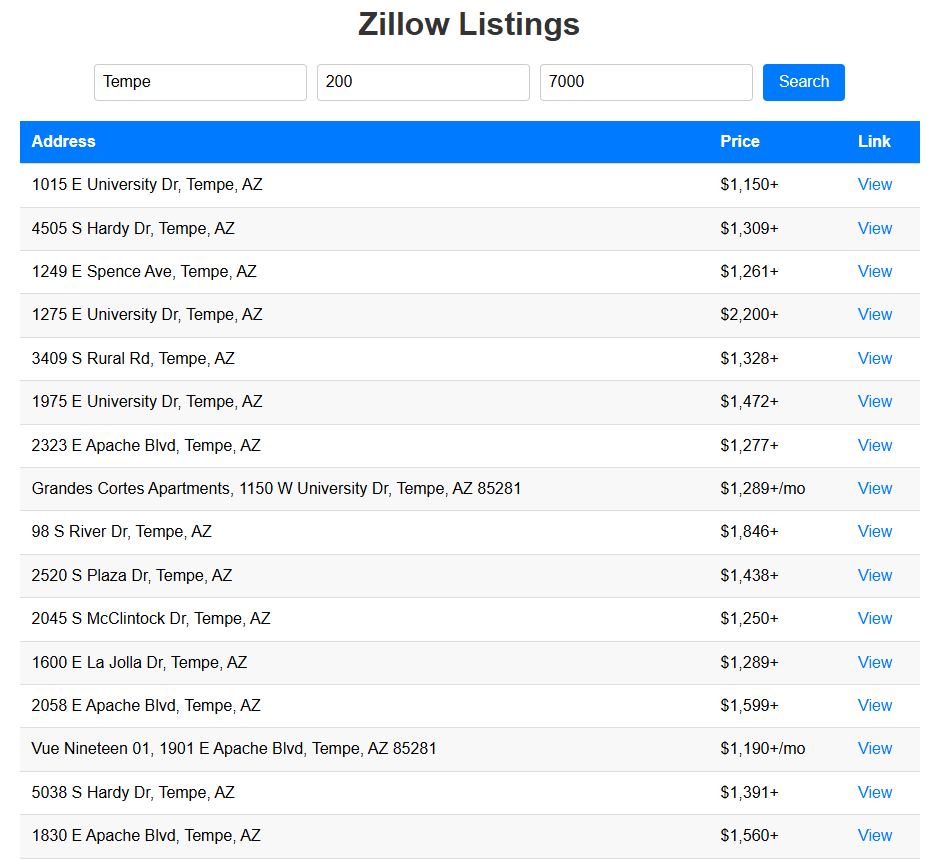Screen dimensions: 939x859
Task: Select the minimum price field showing 200
Action: click(423, 82)
